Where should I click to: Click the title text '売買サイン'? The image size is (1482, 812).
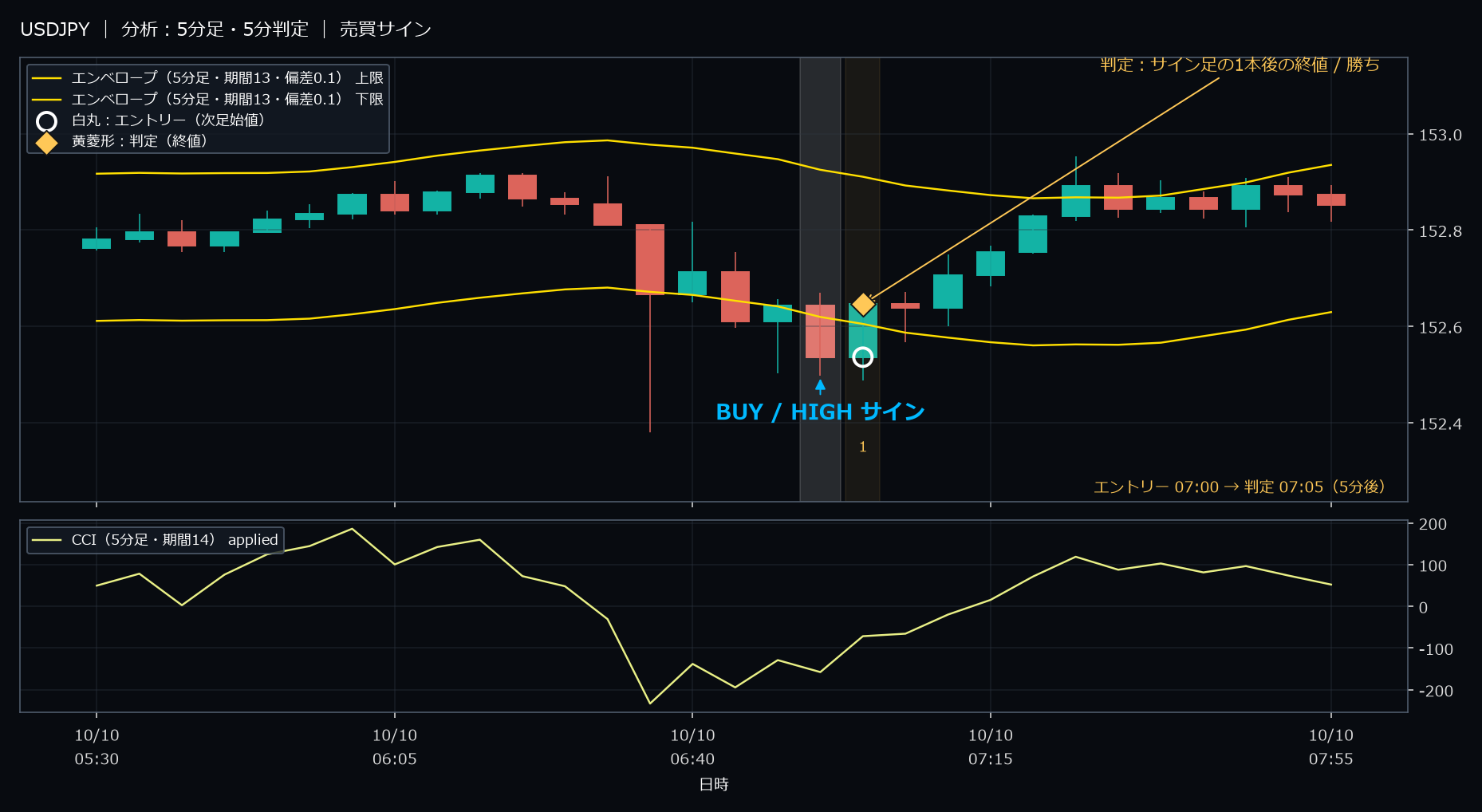pos(385,30)
